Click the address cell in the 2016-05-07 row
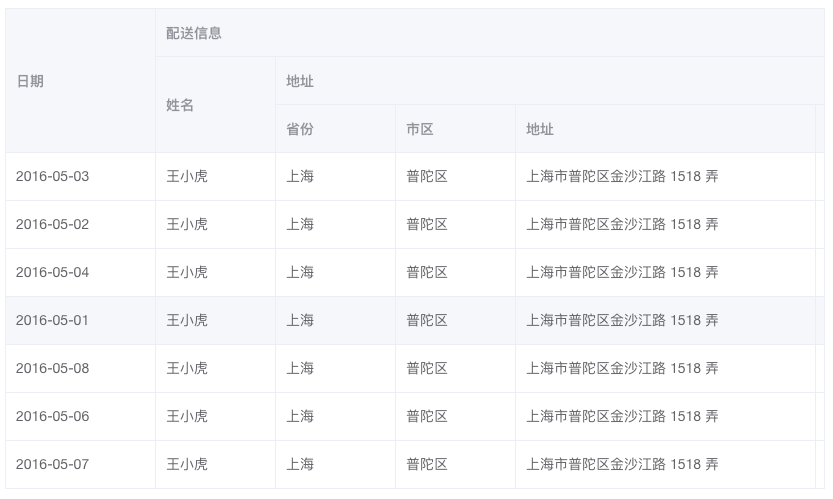833x499 pixels. (x=622, y=465)
